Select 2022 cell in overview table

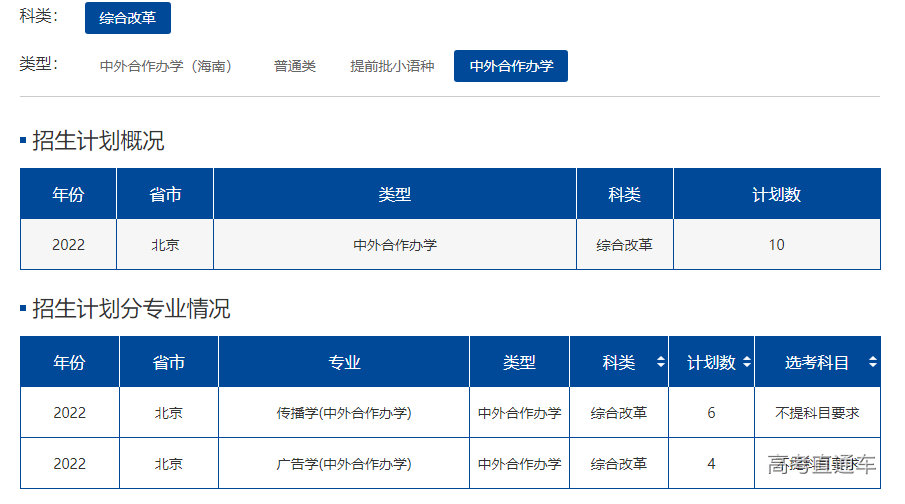click(68, 245)
